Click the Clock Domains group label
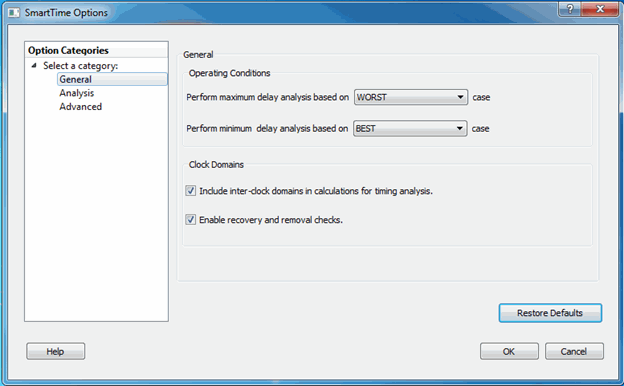Viewport: 624px width, 386px height. (x=216, y=165)
